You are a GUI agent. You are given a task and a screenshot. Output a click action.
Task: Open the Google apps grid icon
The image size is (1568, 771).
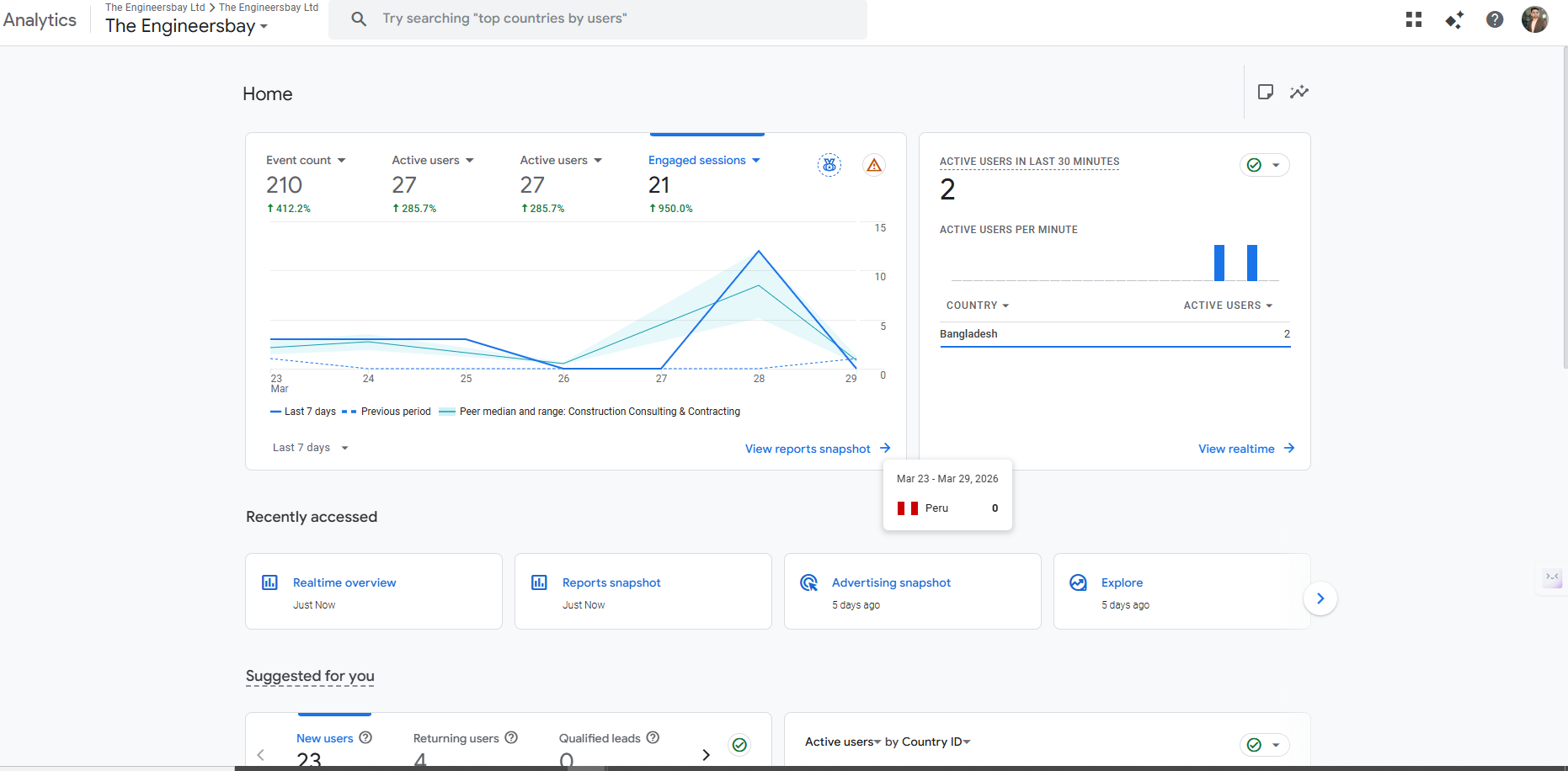pyautogui.click(x=1414, y=19)
